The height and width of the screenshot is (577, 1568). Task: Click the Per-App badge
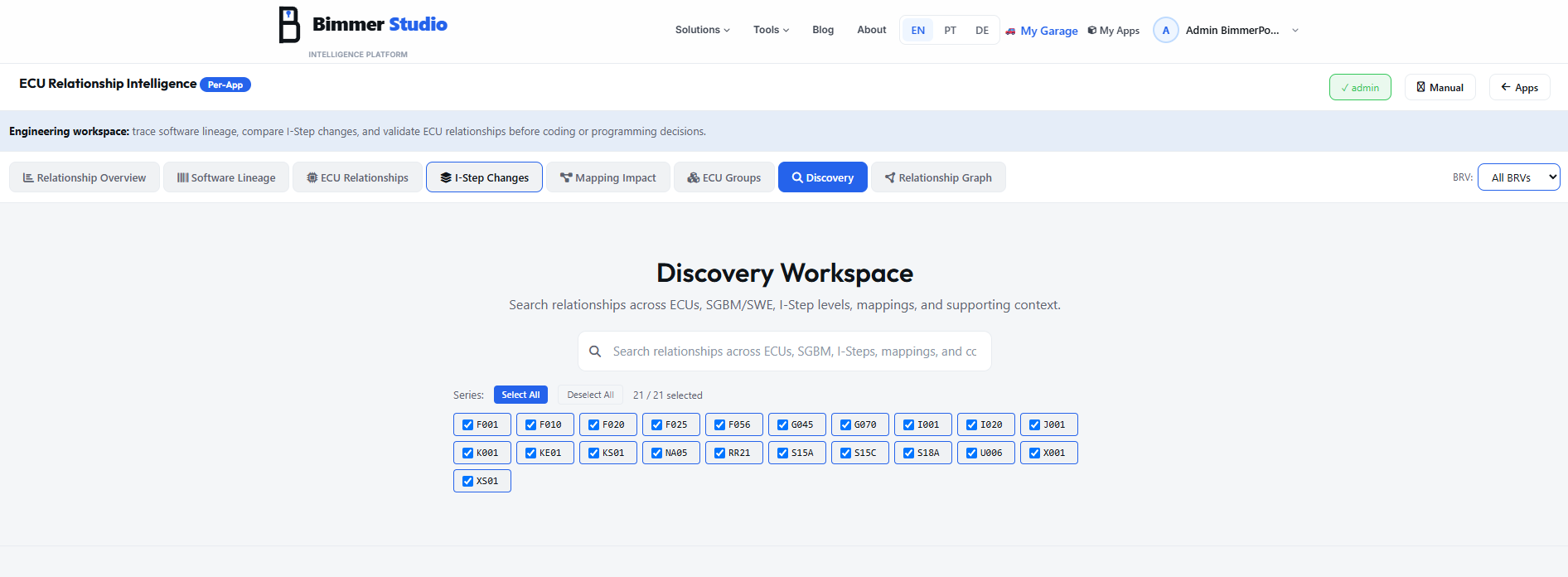225,85
